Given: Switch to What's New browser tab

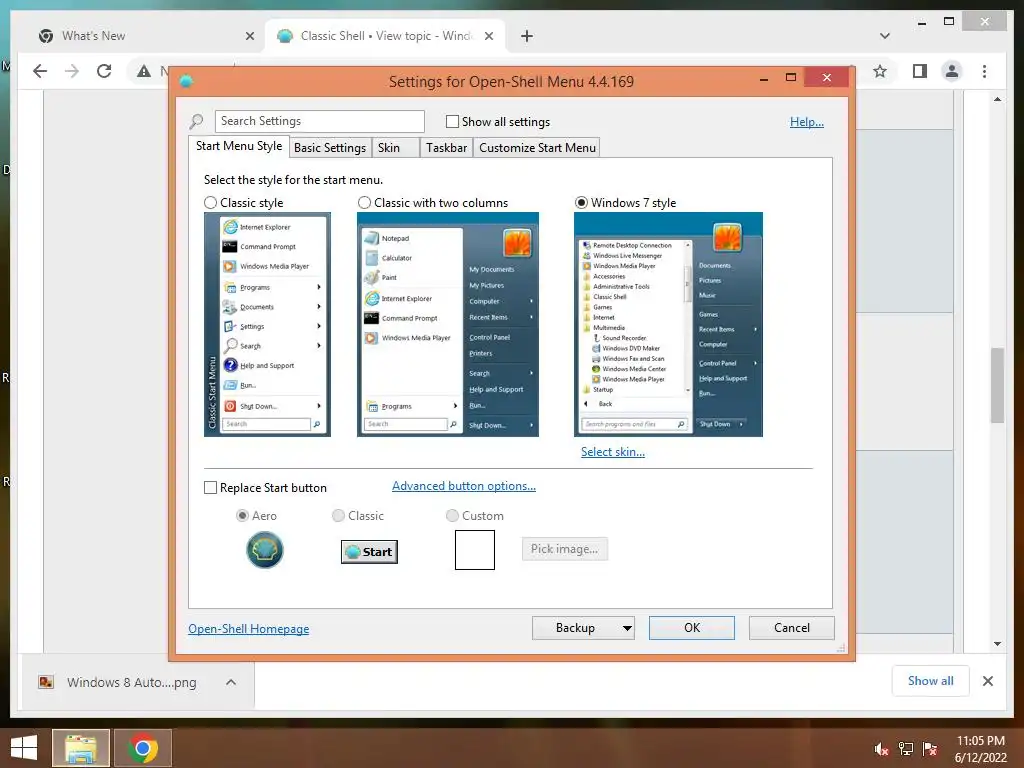Looking at the screenshot, I should 144,36.
